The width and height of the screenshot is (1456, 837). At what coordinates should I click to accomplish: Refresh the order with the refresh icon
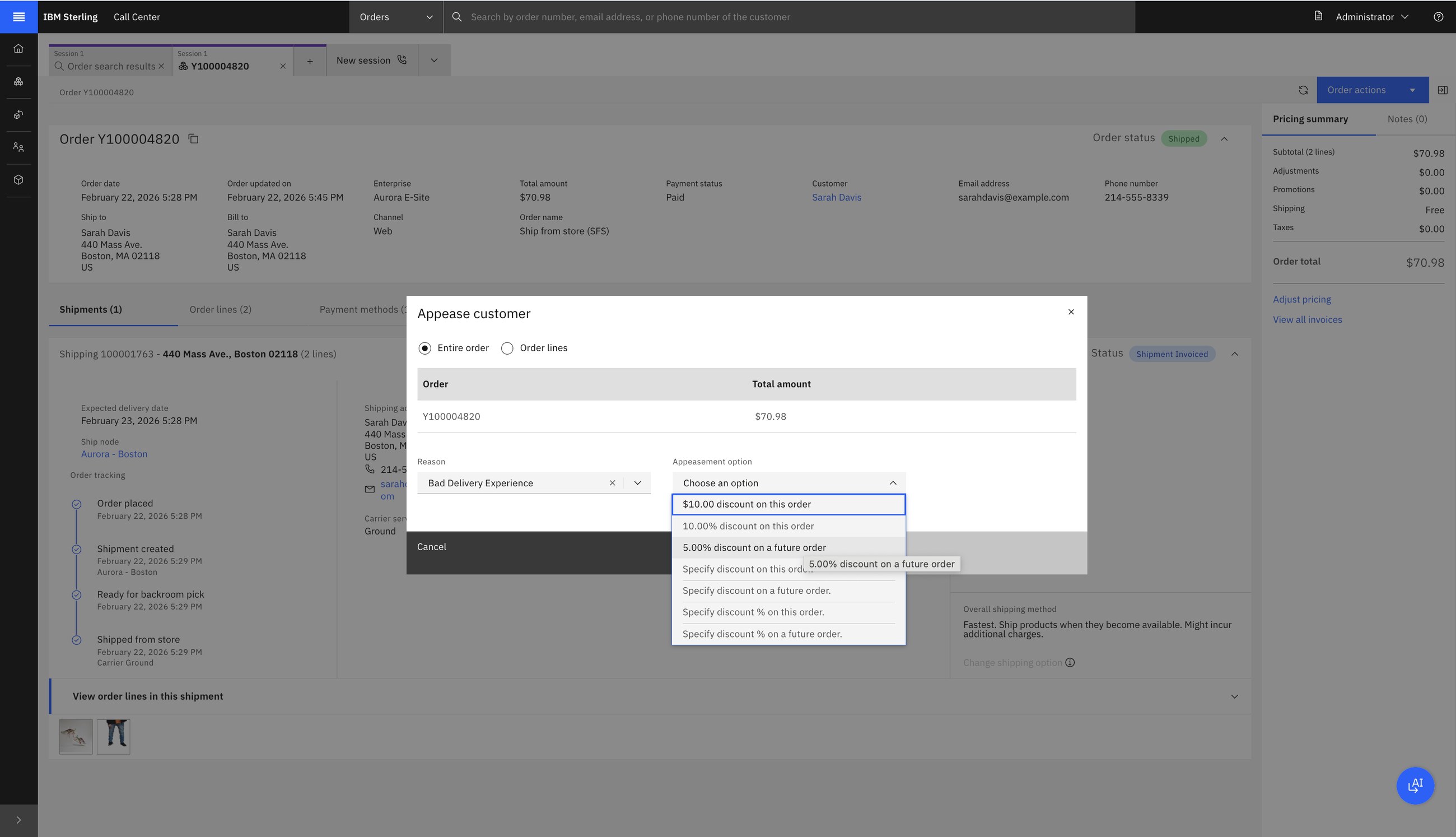(1303, 90)
